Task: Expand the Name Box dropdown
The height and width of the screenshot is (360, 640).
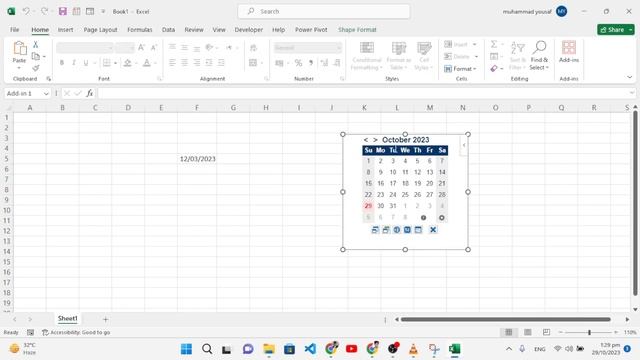Action: point(46,93)
